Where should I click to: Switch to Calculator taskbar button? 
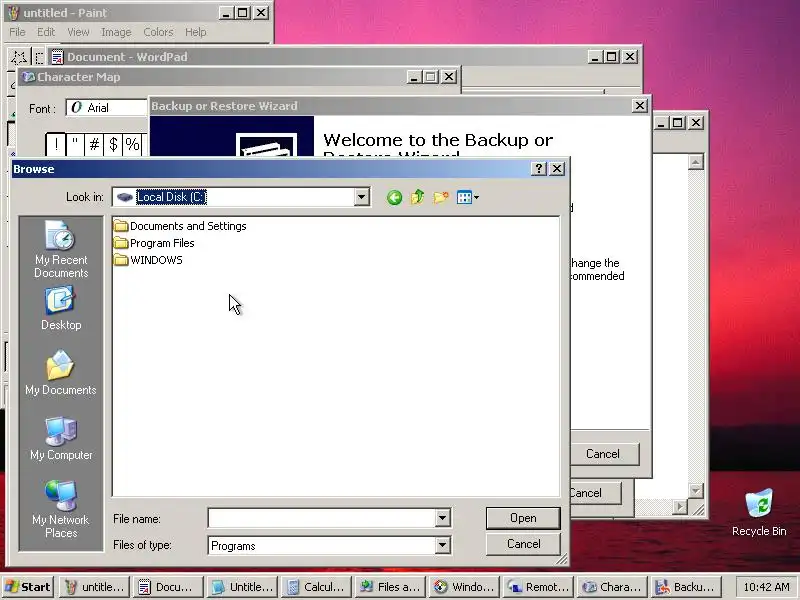click(317, 587)
